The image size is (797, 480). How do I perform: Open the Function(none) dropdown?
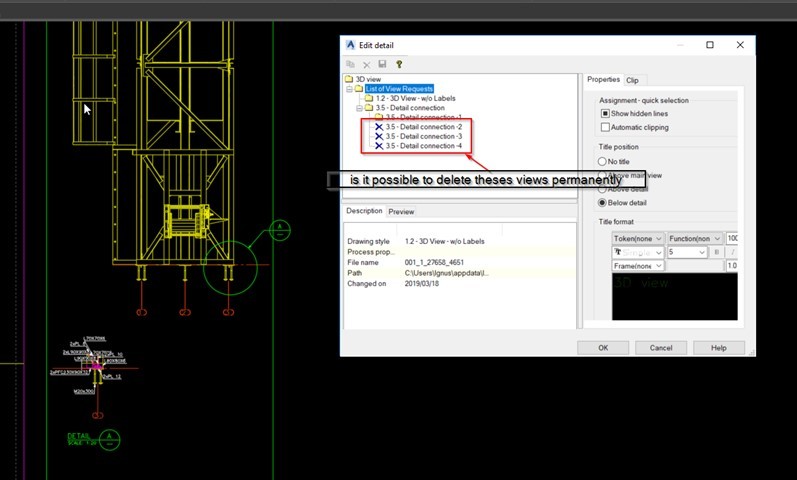click(694, 238)
